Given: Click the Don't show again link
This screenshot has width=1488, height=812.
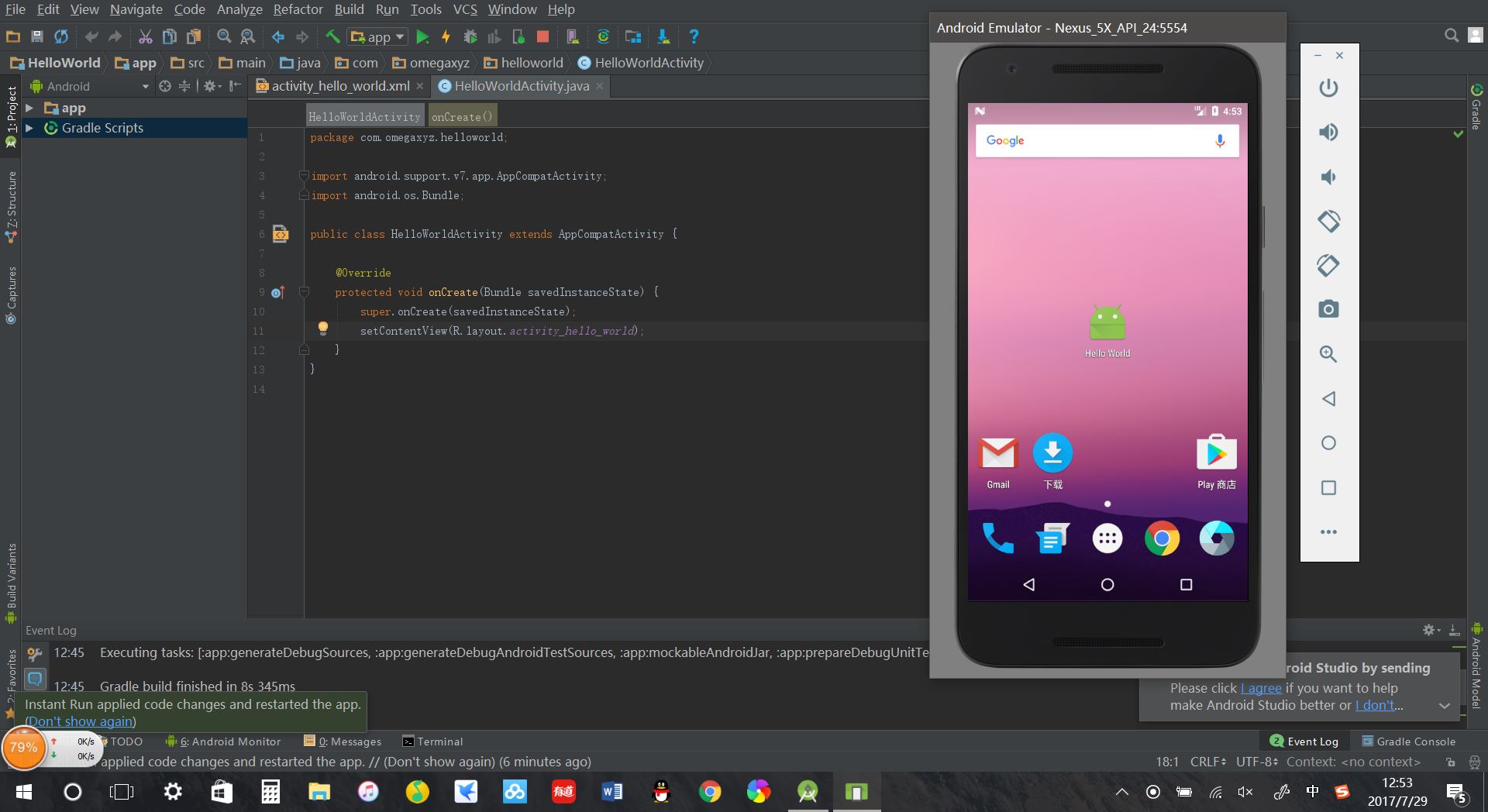Looking at the screenshot, I should point(80,721).
